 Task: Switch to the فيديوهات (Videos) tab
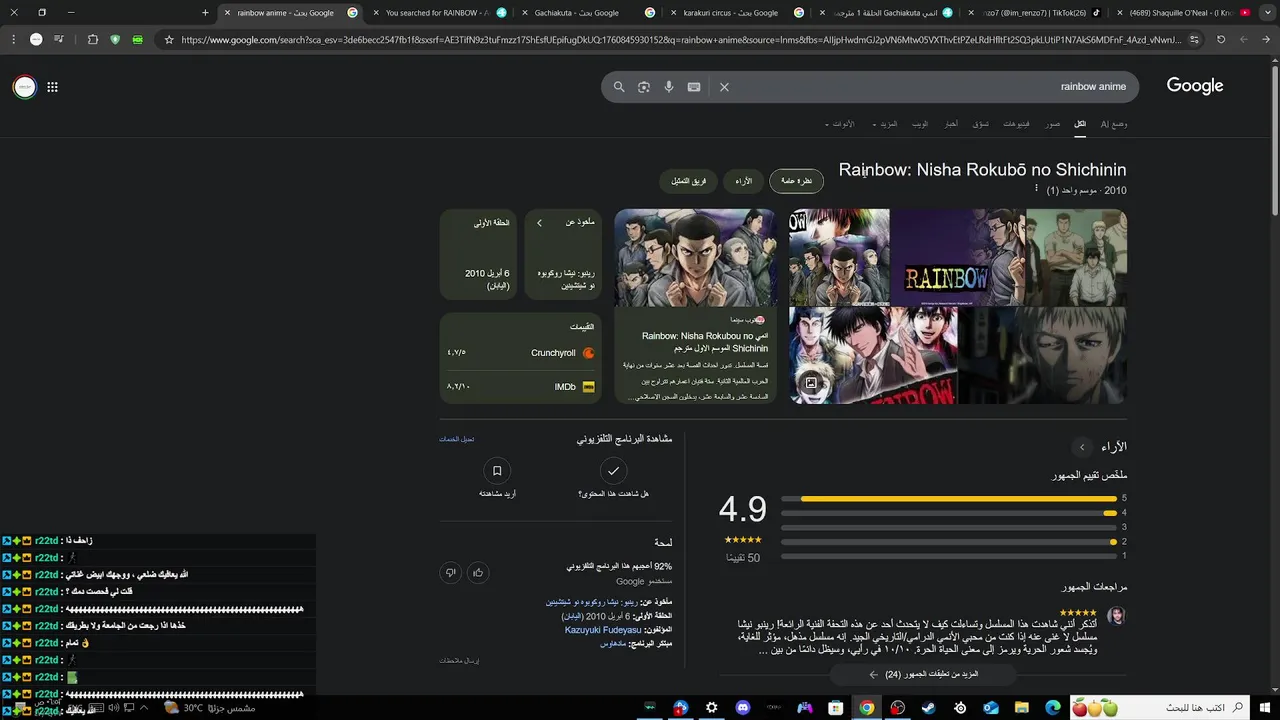pos(1016,124)
